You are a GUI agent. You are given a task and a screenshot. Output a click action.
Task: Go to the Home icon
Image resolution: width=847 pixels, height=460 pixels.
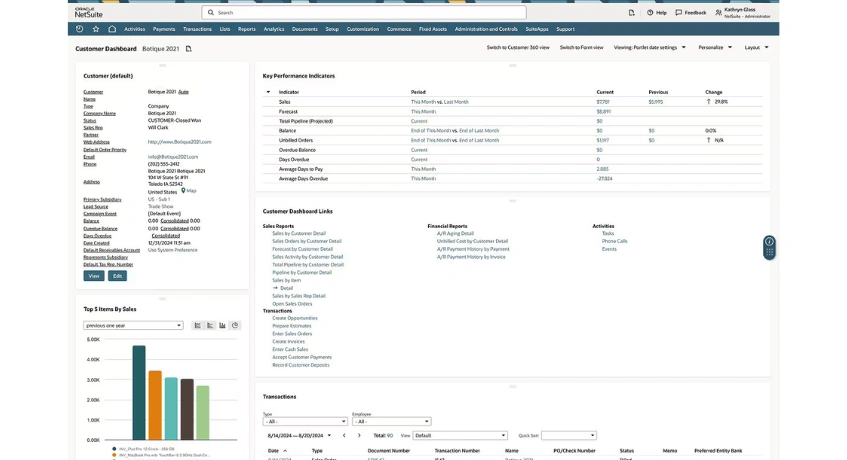[x=112, y=29]
